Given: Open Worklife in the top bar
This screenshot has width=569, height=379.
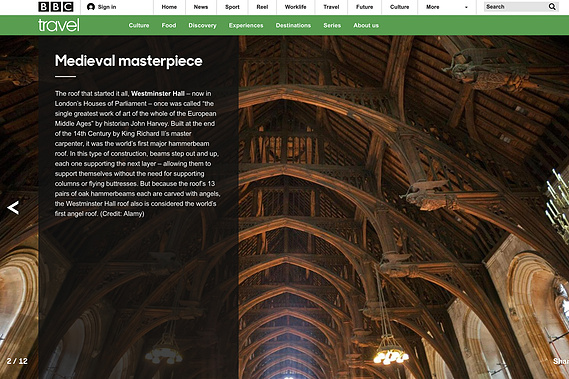Looking at the screenshot, I should (x=295, y=7).
